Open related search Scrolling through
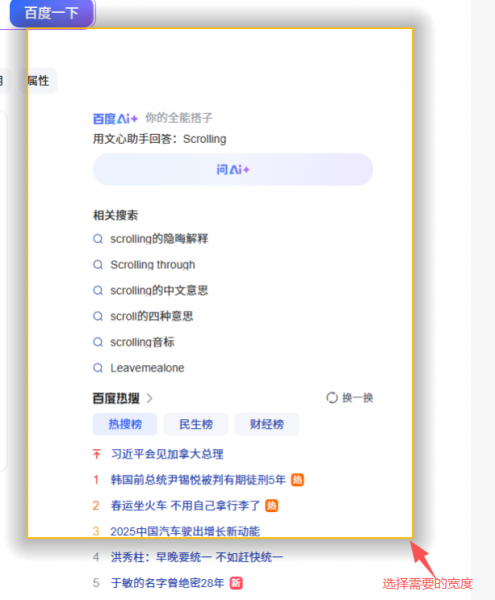 pos(153,265)
